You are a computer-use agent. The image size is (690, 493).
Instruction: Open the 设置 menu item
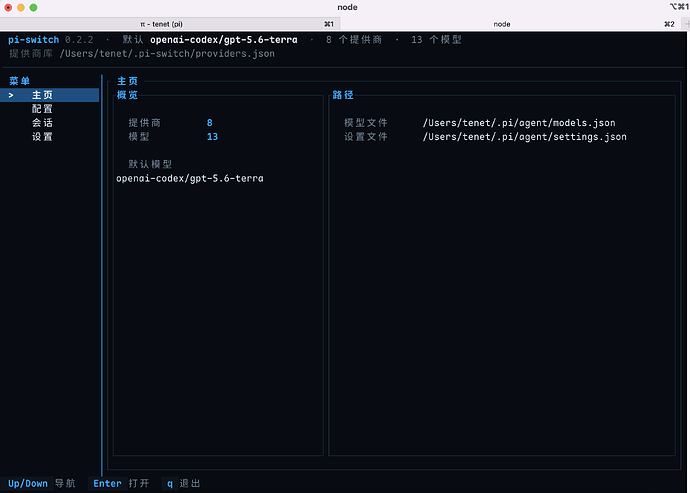(x=42, y=137)
